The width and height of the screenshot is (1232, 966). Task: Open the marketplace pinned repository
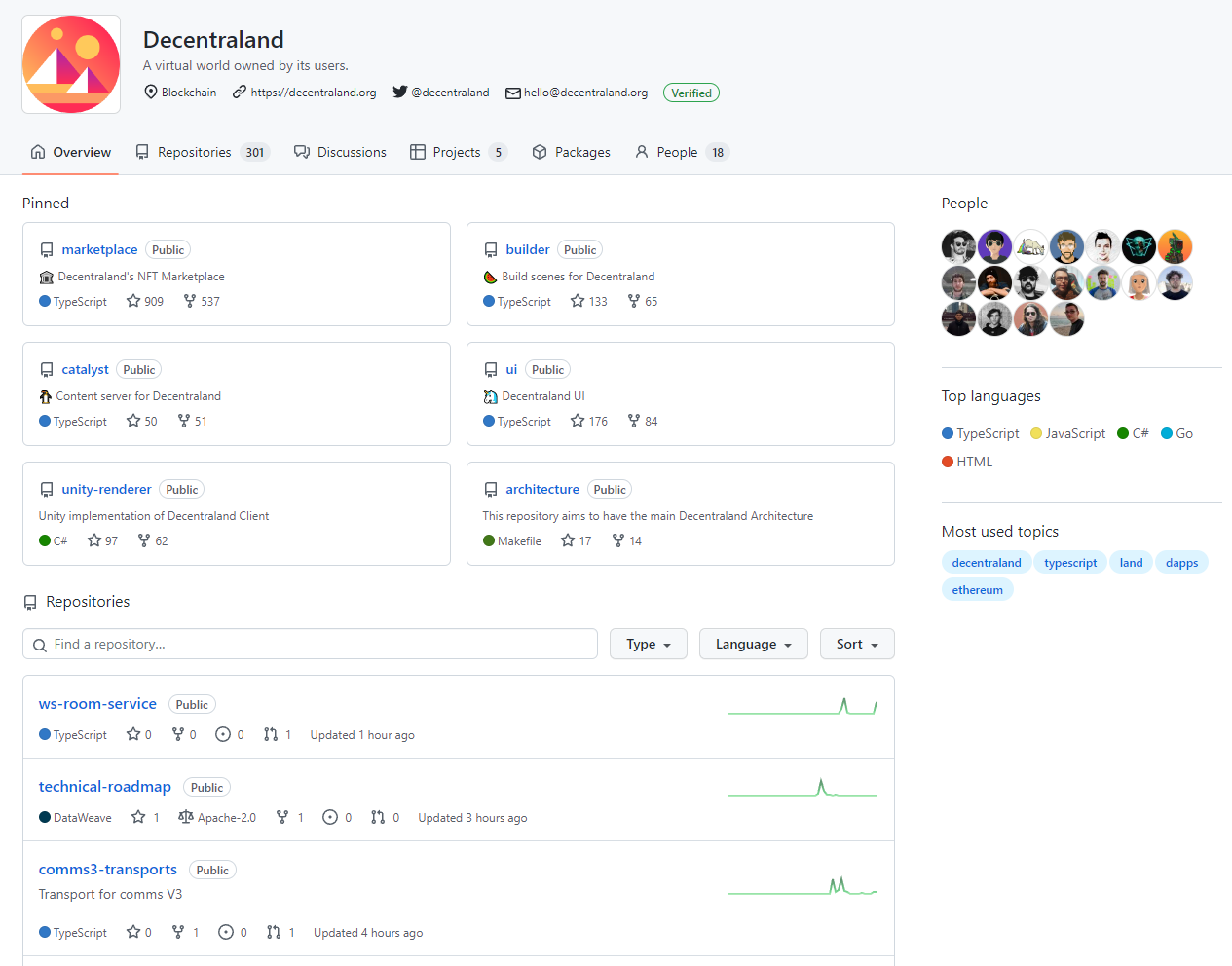(x=99, y=249)
